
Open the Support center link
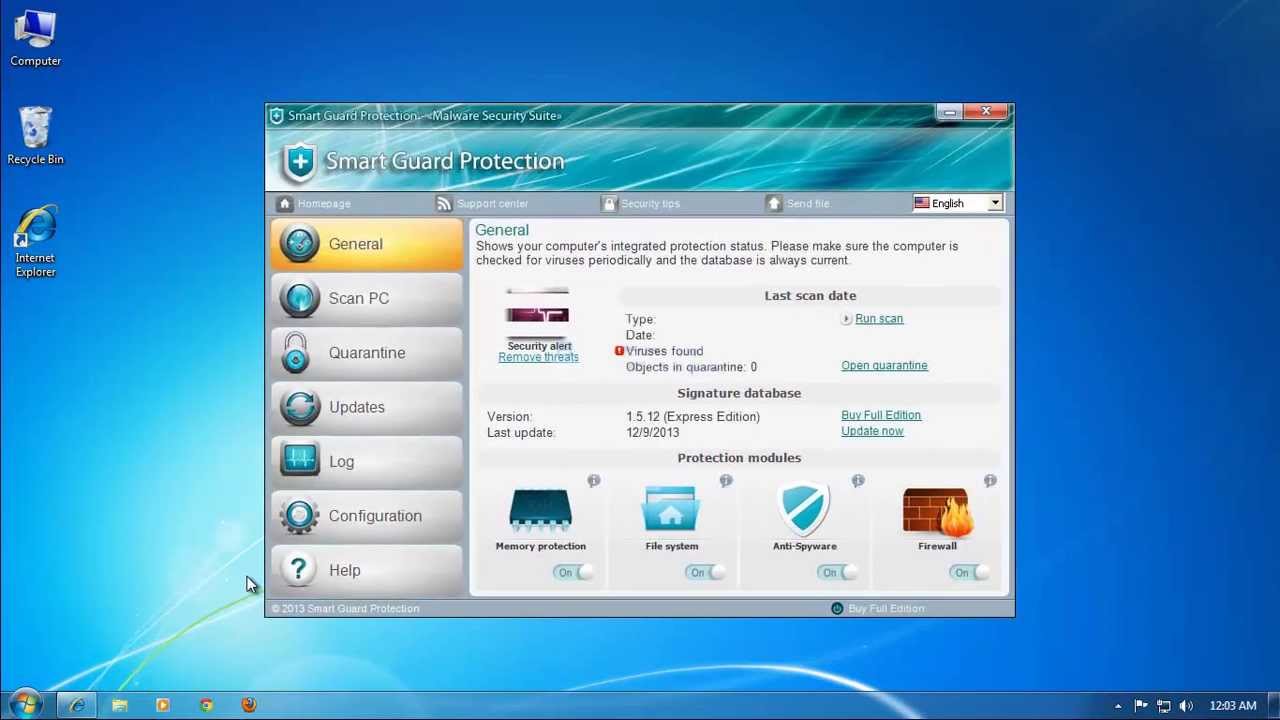point(482,203)
